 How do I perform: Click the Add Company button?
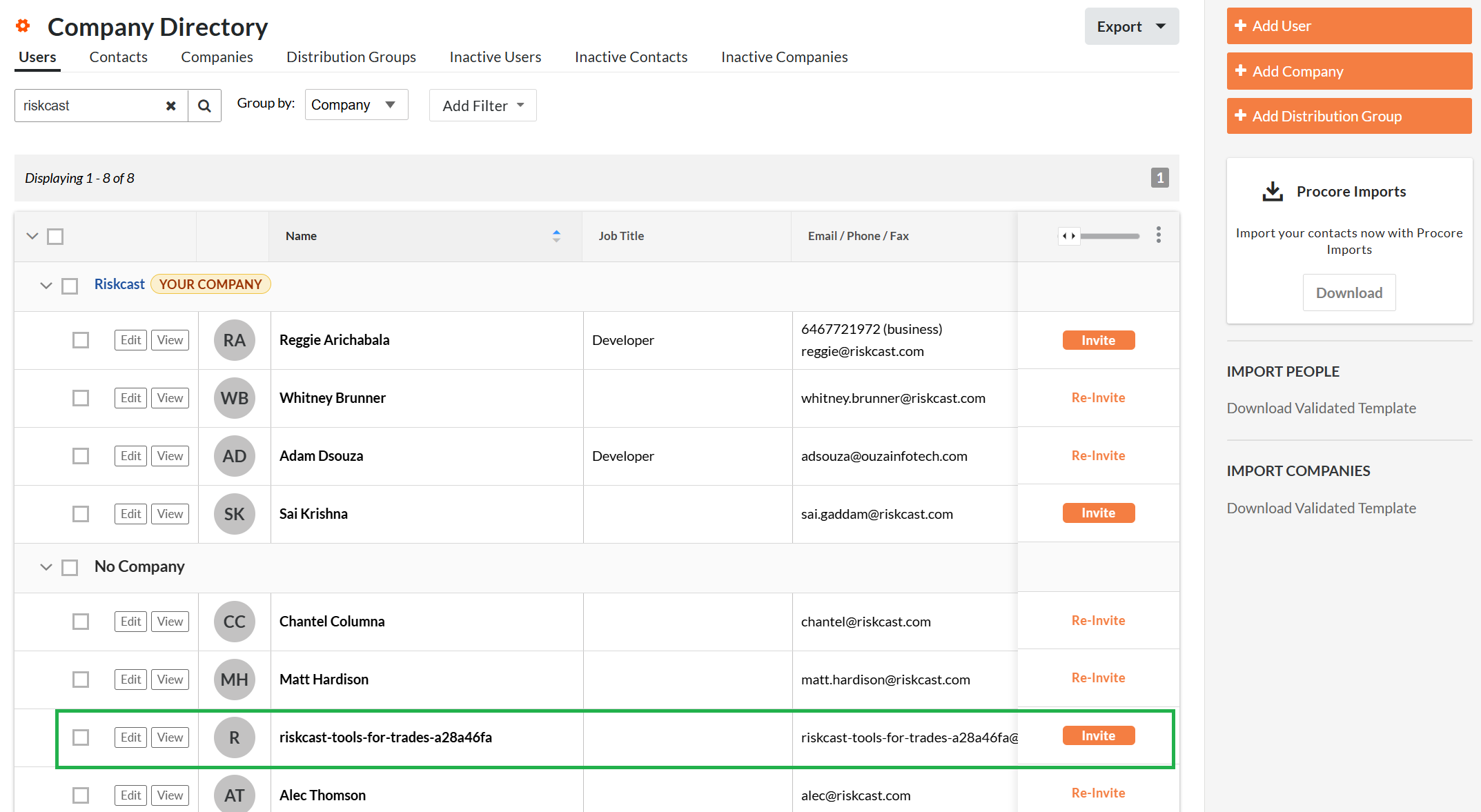coord(1348,71)
